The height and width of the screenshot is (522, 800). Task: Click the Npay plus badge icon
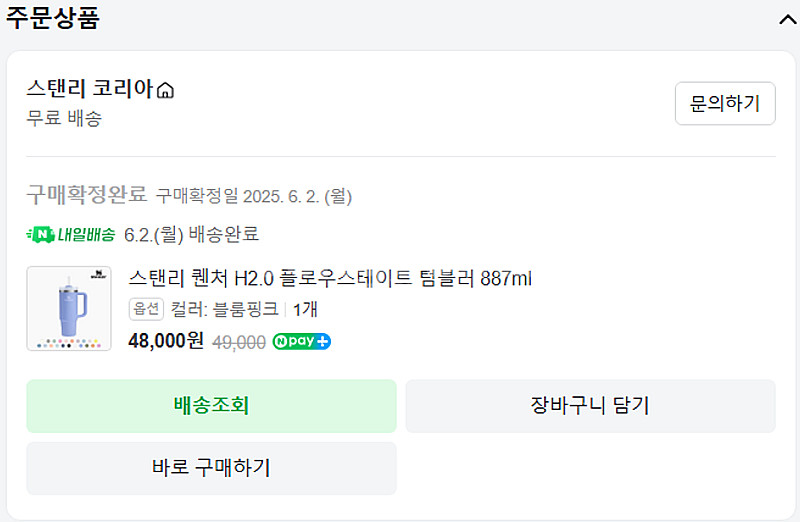301,341
